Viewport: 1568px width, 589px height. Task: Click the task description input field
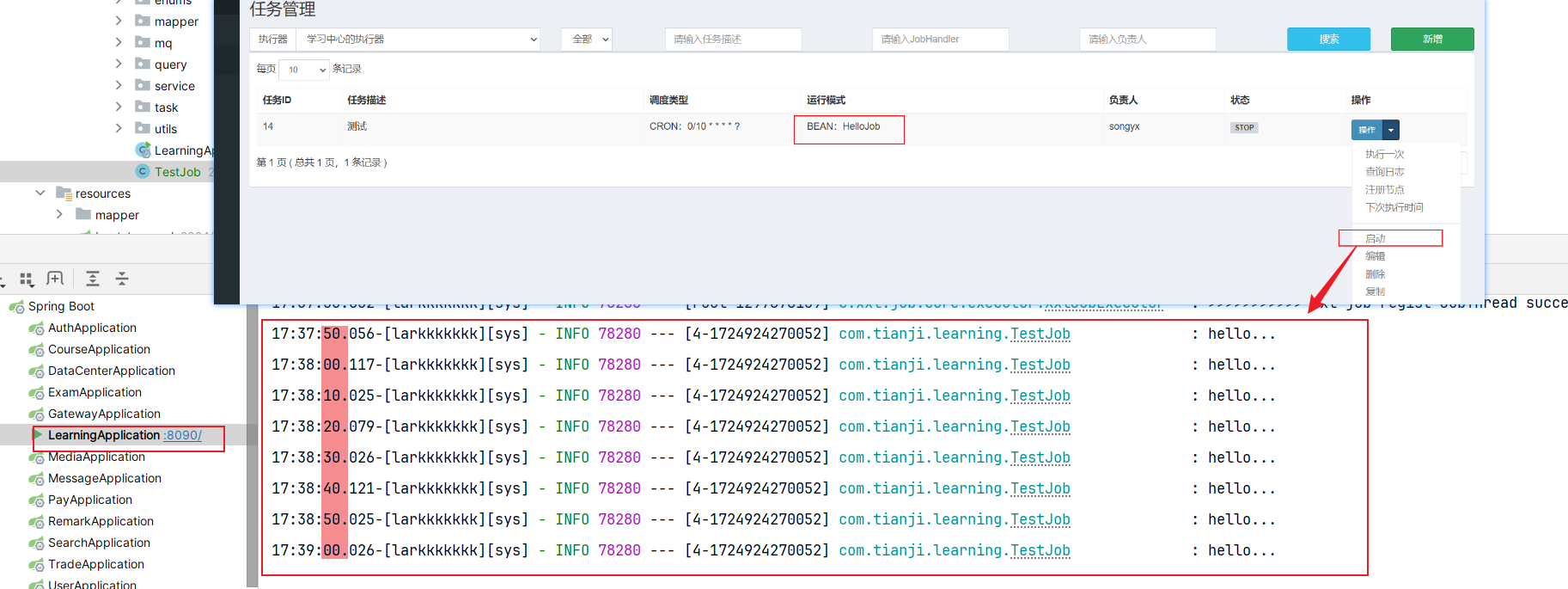click(x=733, y=40)
